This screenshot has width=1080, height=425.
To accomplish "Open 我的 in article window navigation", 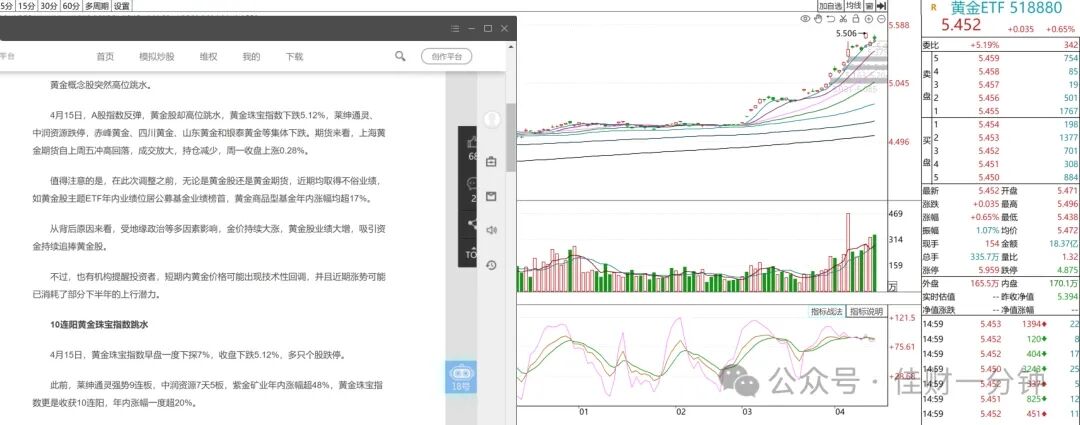I will tap(251, 56).
